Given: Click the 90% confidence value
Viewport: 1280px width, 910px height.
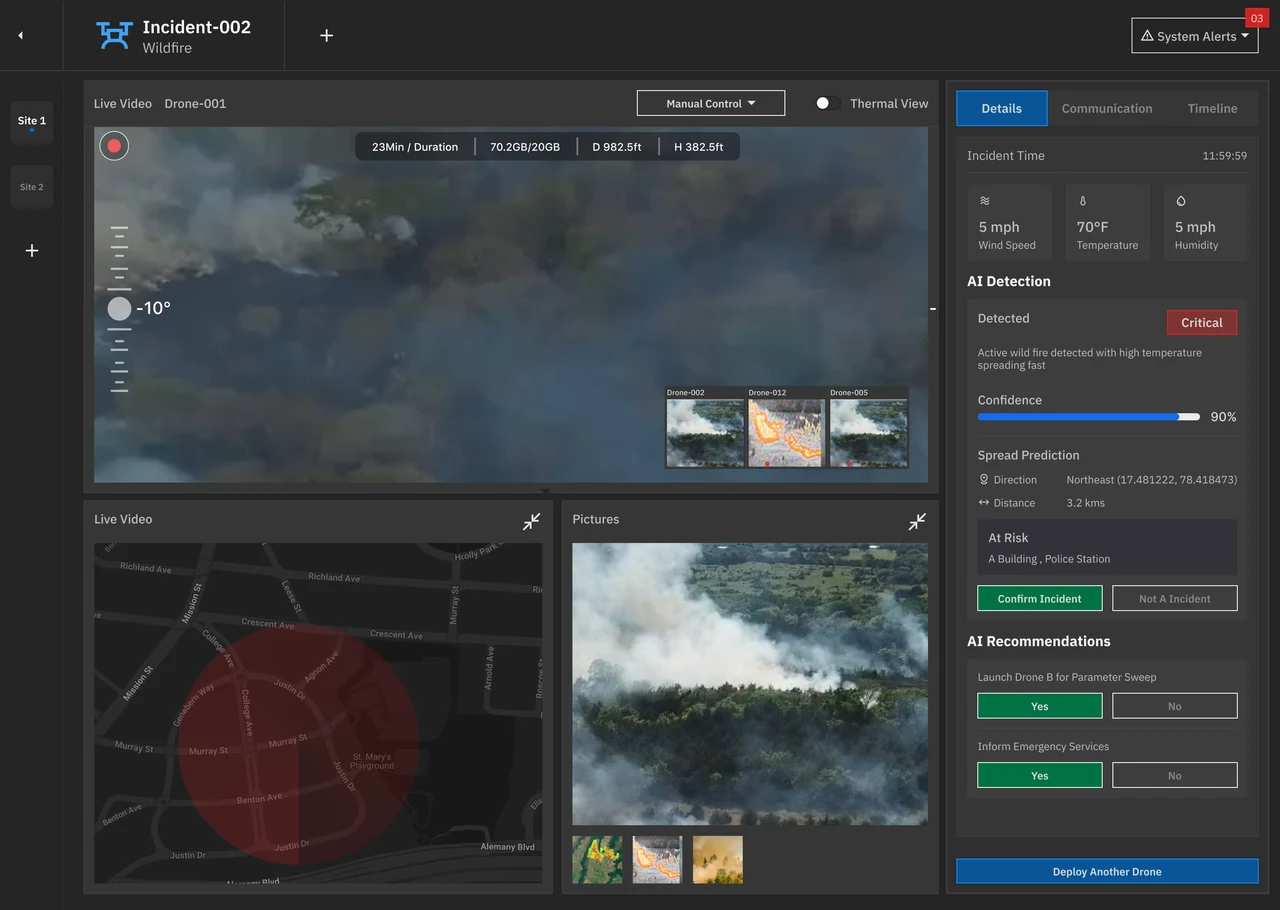Looking at the screenshot, I should click(x=1223, y=417).
